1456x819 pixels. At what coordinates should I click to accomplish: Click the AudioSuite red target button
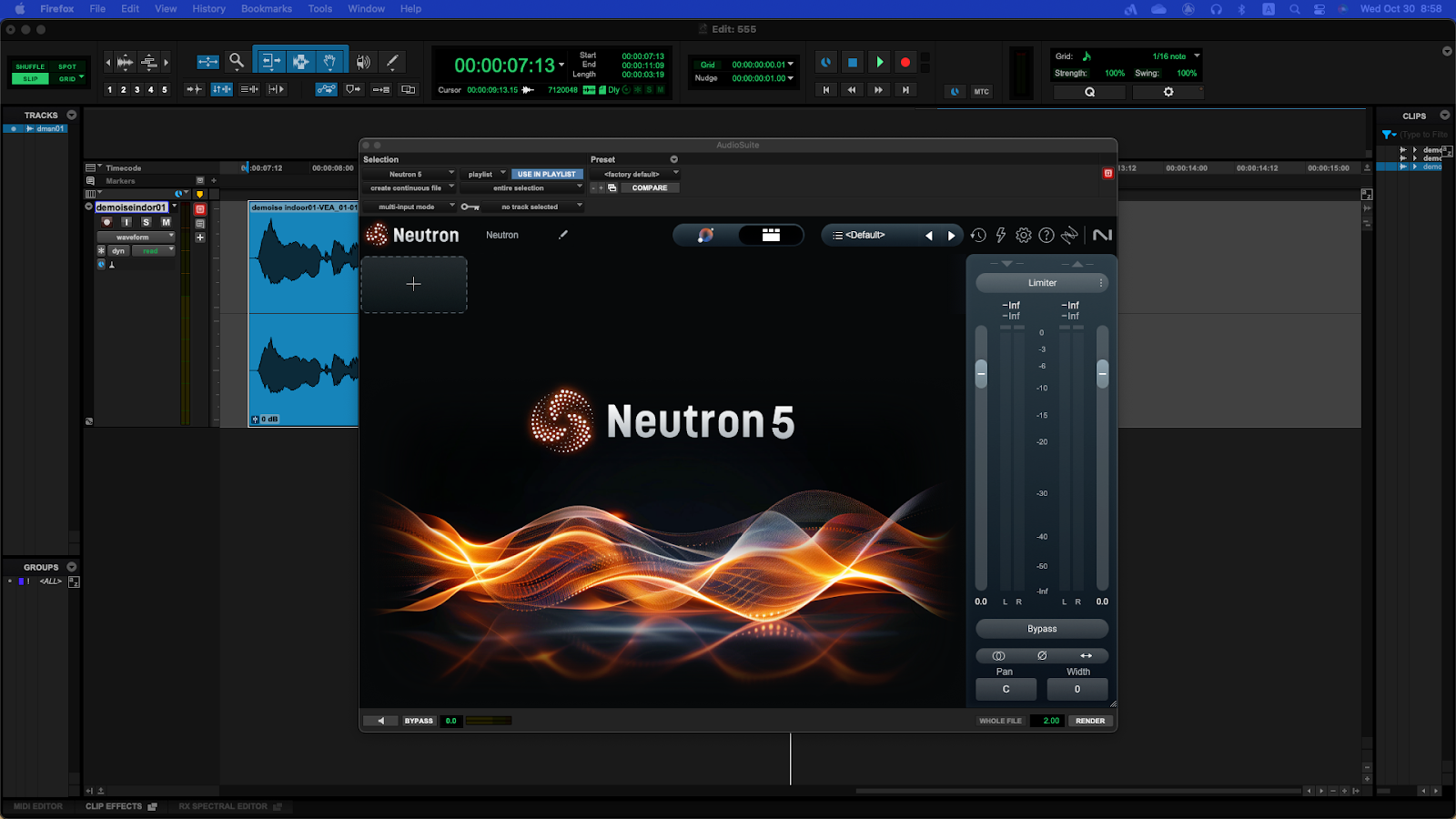[1107, 173]
